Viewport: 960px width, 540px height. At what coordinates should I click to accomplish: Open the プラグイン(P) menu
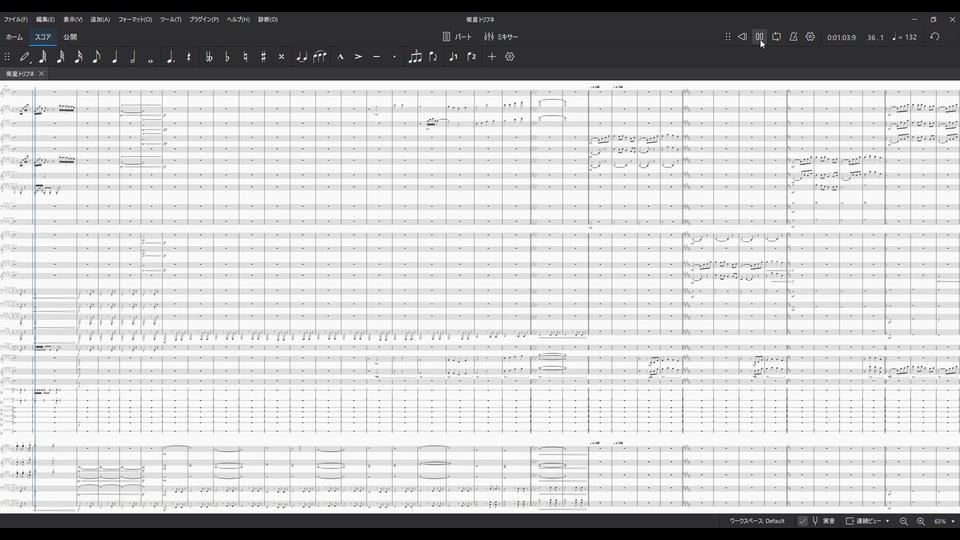coord(204,20)
